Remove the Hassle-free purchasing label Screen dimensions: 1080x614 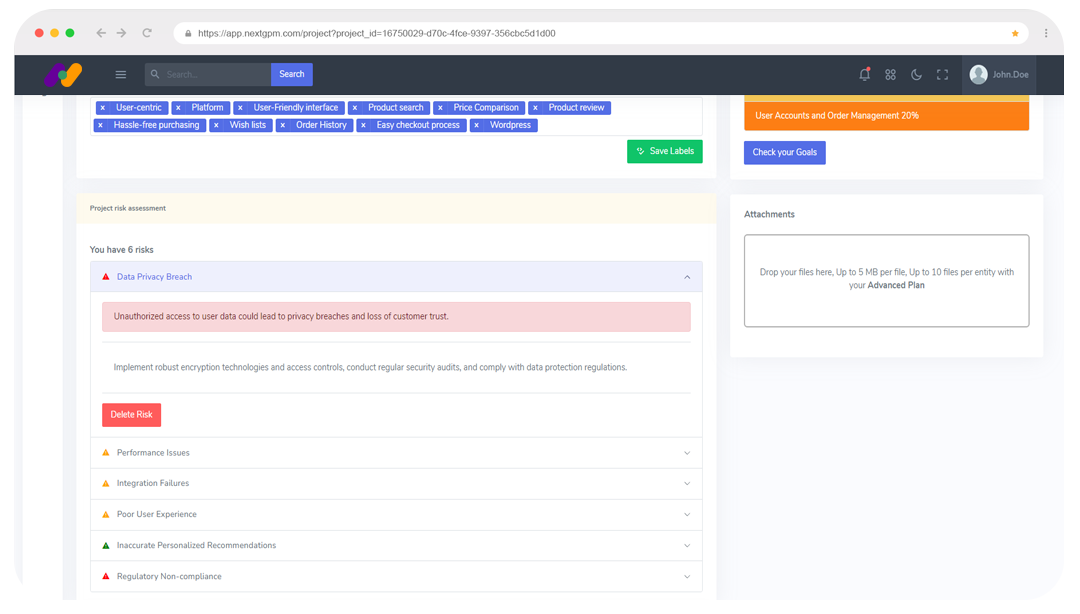pos(101,125)
